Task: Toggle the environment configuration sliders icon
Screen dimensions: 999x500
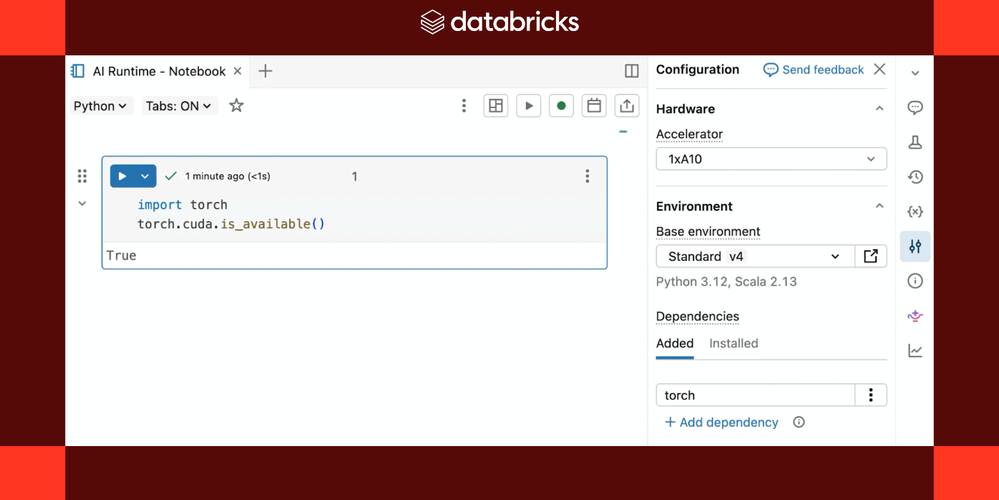Action: tap(915, 246)
